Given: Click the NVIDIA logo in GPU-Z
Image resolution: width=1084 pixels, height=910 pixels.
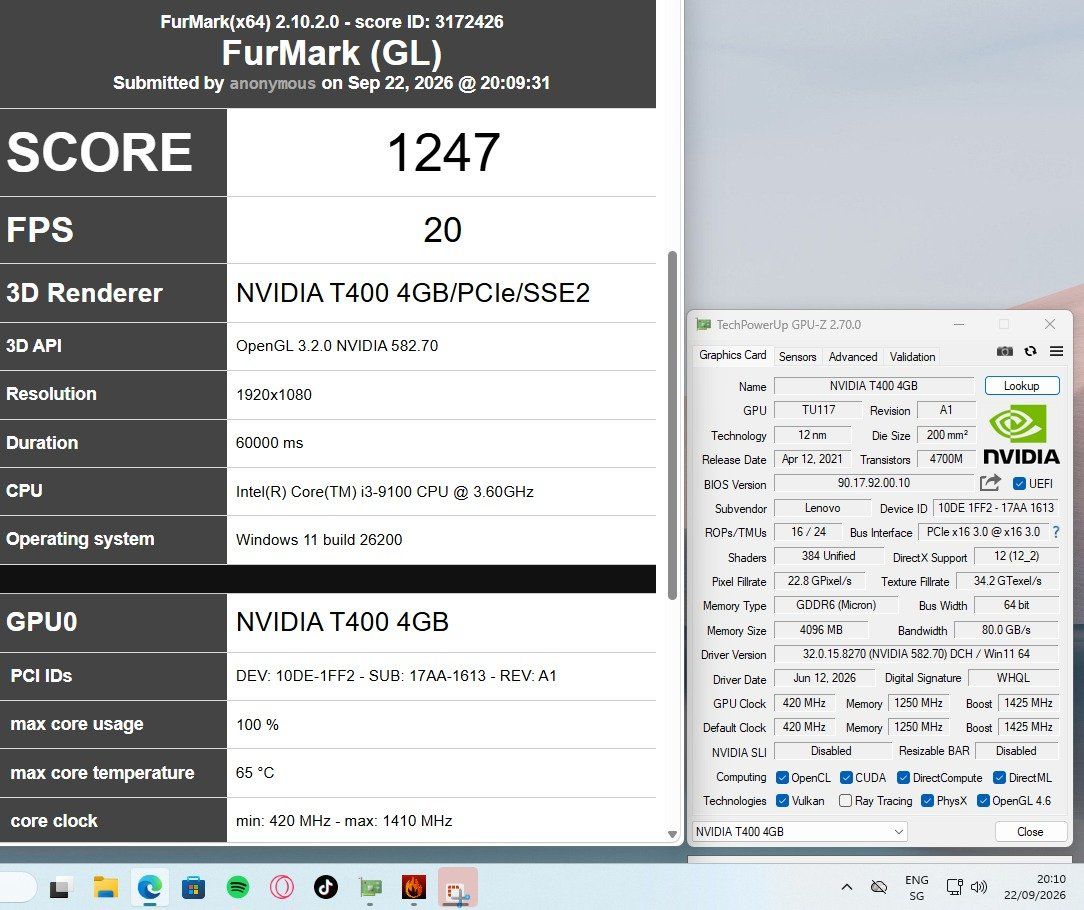Looking at the screenshot, I should click(x=1021, y=434).
